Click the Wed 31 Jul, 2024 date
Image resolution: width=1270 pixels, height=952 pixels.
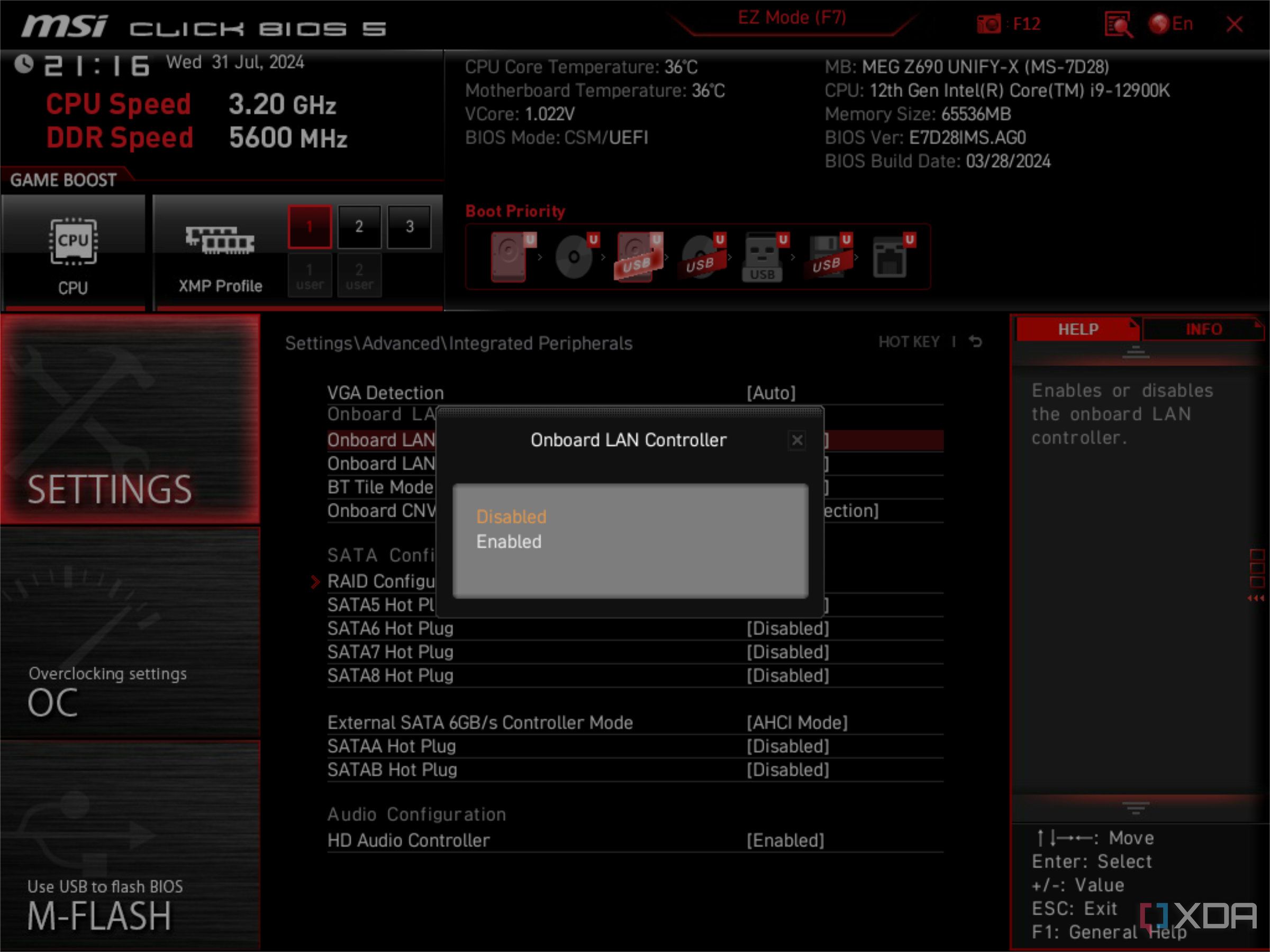pos(235,62)
